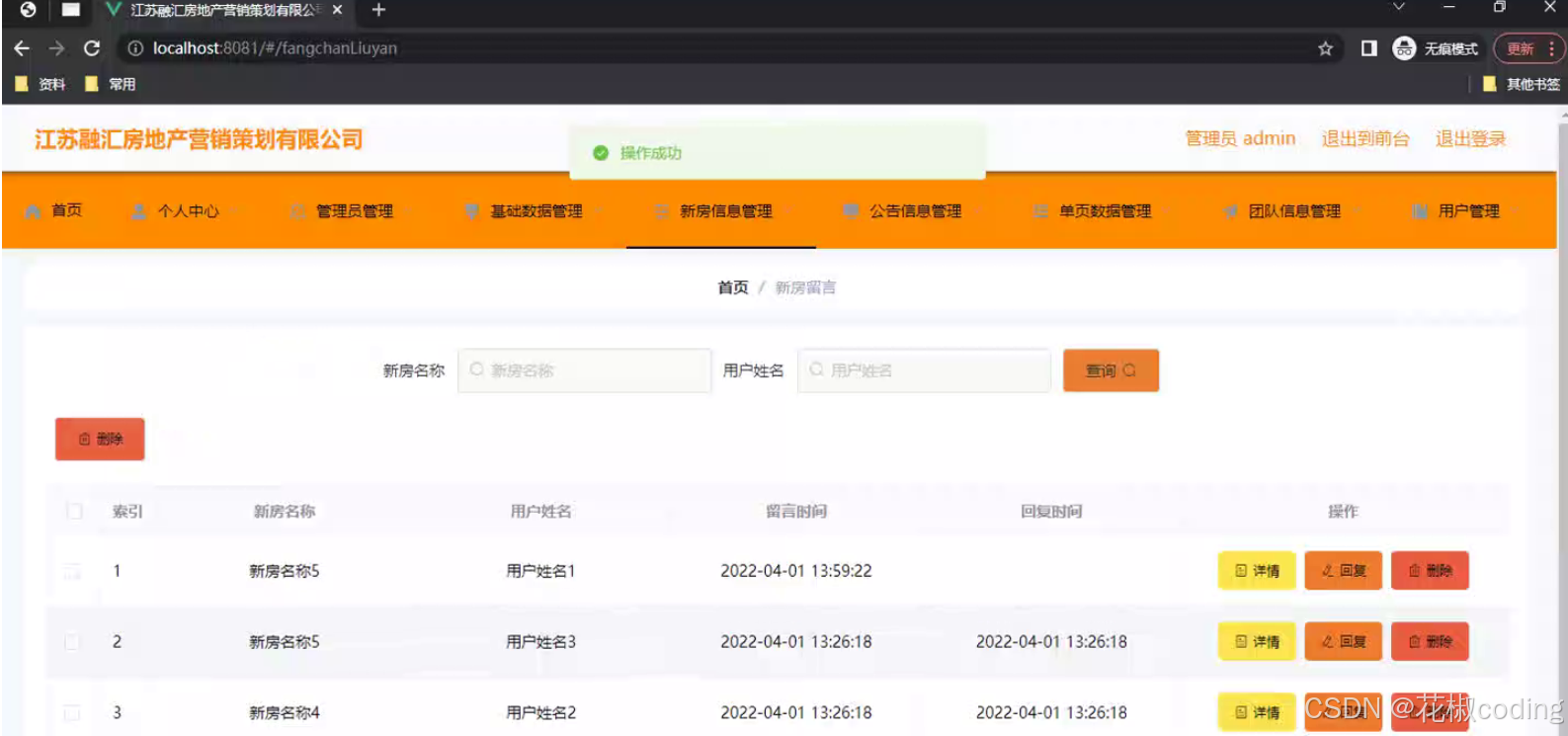Click 回复时间 column header
This screenshot has height=736, width=1568.
tap(1051, 511)
